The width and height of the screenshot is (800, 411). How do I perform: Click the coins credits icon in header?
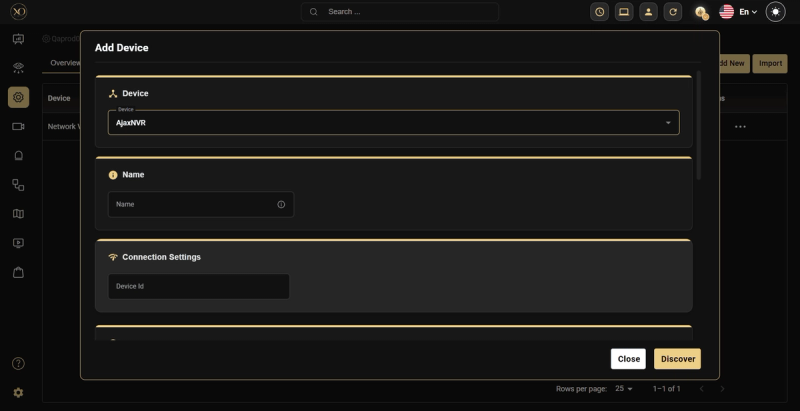(702, 12)
